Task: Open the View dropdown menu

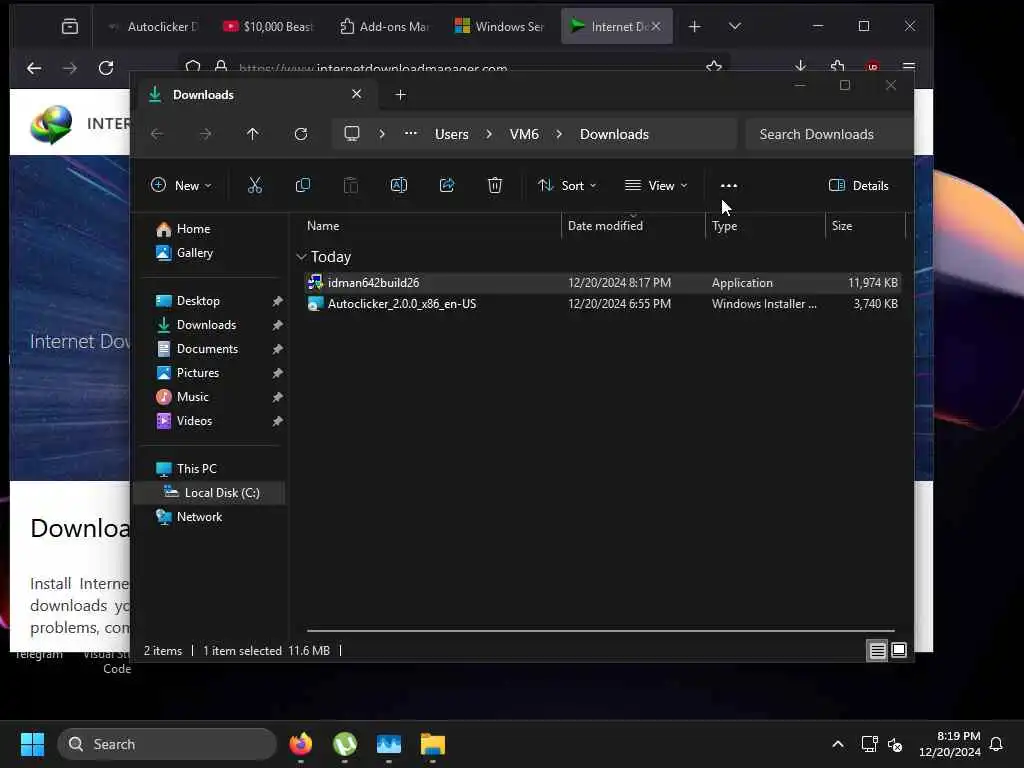Action: [656, 185]
